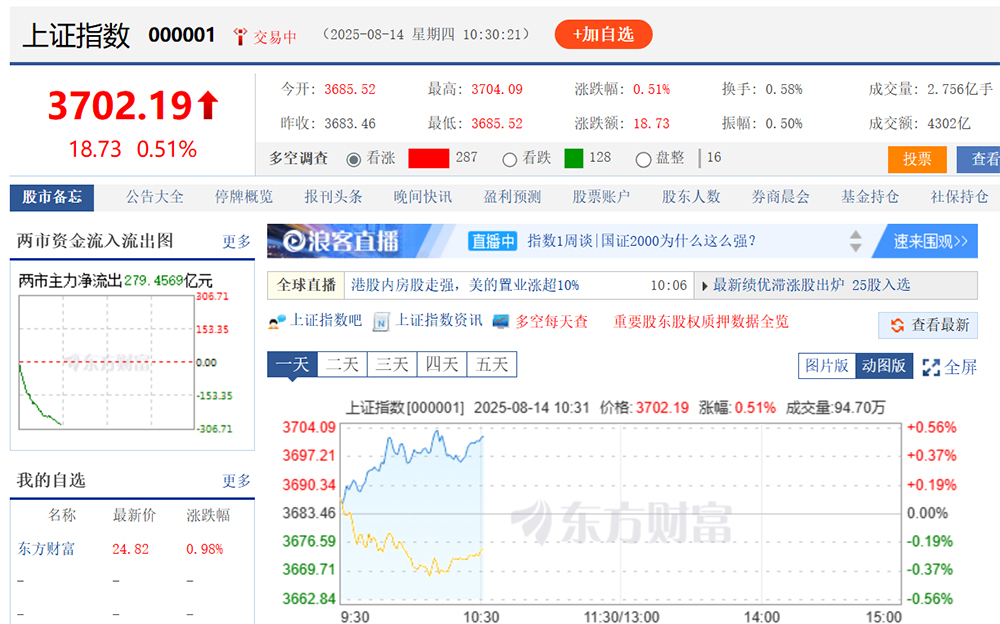Screen dimensions: 1000x624
Task: Click the red bullish vote bar
Action: (429, 158)
